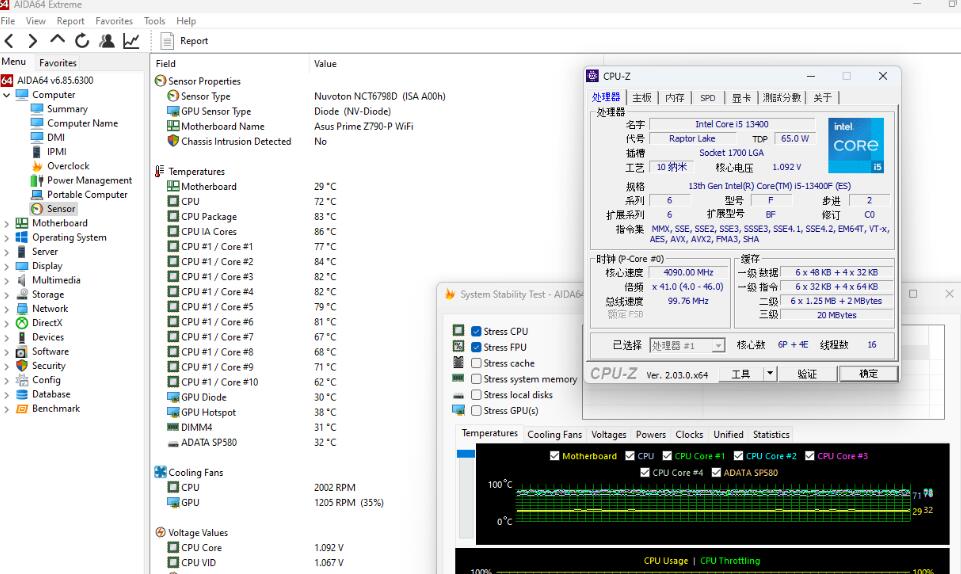The image size is (961, 574).
Task: Click the CPU-Z 工具 button
Action: click(740, 374)
